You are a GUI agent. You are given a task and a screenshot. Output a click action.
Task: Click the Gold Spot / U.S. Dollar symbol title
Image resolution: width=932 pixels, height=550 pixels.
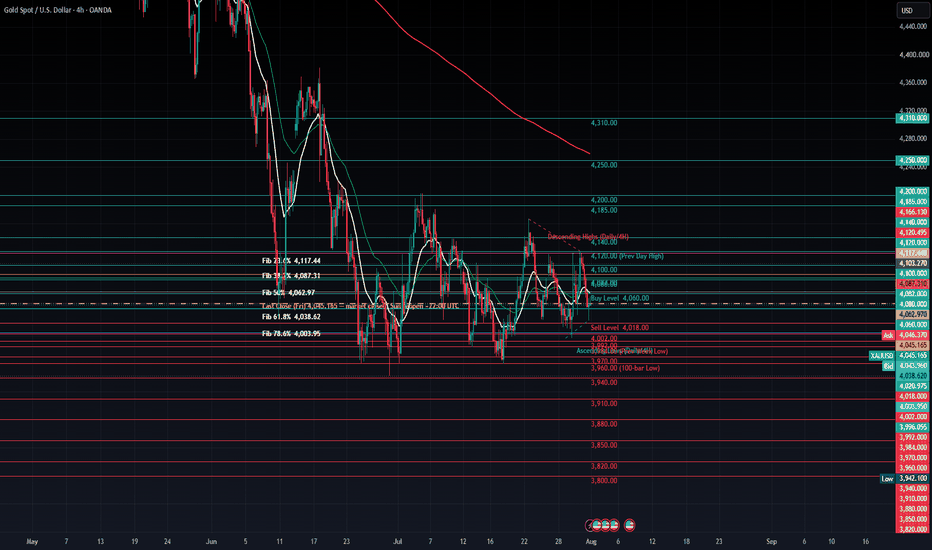(x=58, y=10)
